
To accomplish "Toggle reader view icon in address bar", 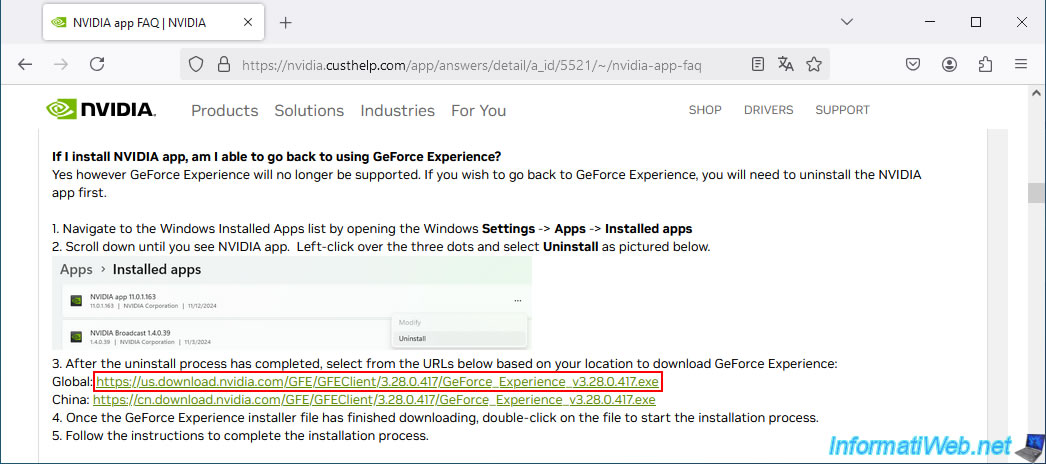I will pos(757,64).
